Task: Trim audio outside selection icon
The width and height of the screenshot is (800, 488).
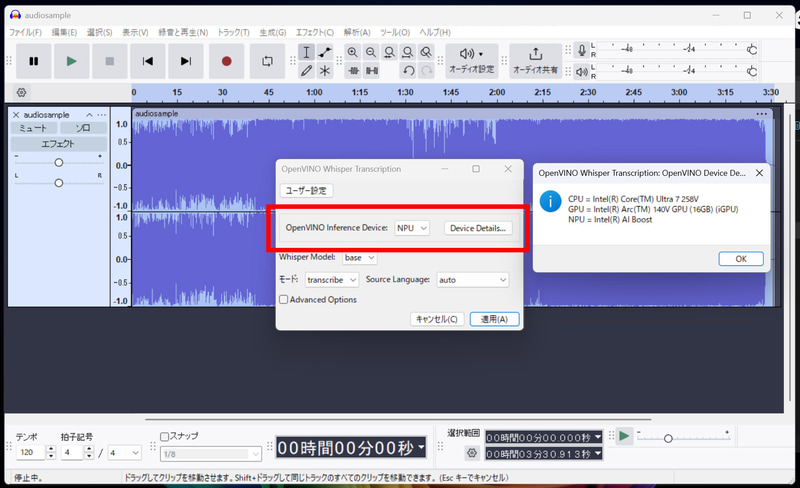Action: [354, 70]
